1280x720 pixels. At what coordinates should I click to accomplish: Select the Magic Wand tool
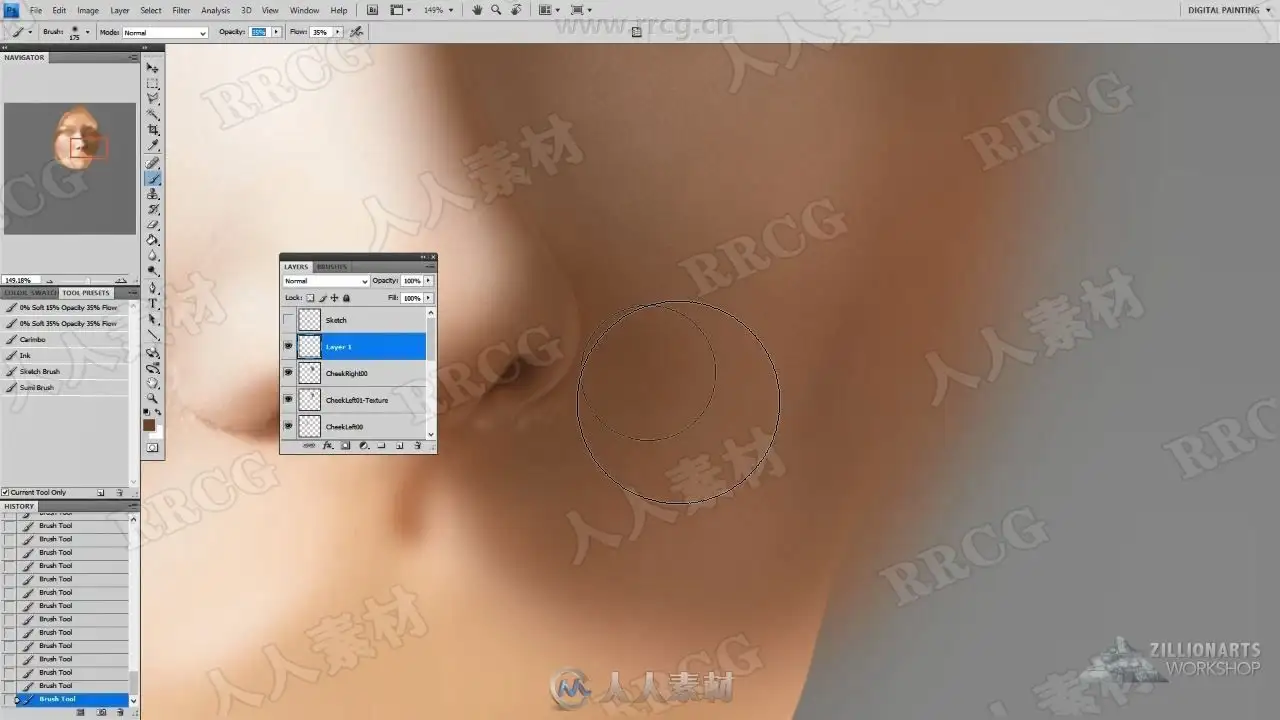point(153,114)
